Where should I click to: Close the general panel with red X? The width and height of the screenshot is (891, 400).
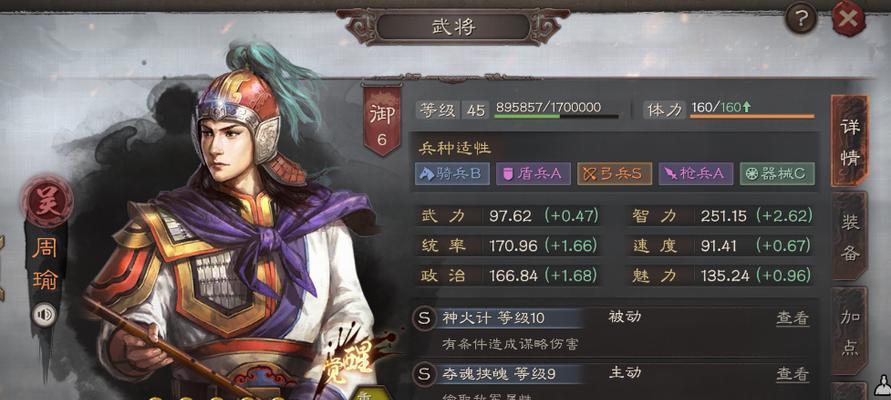click(848, 19)
